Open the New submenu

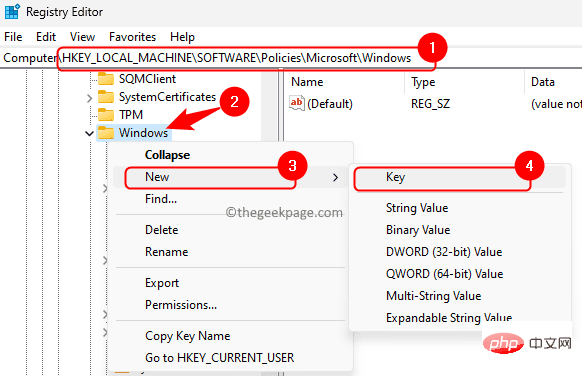click(x=230, y=177)
